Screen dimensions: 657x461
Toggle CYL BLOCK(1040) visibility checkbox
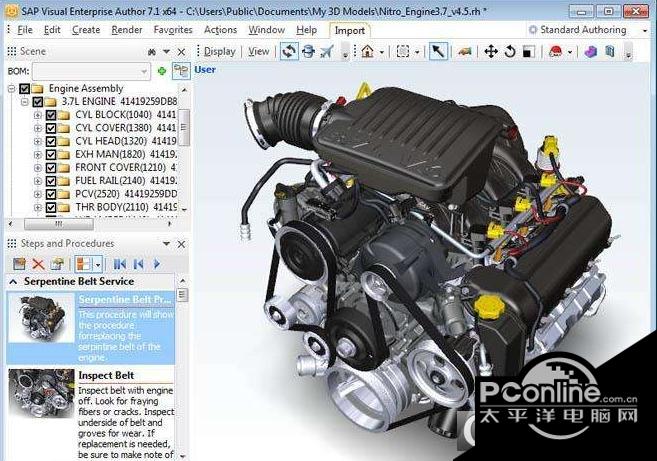click(x=51, y=115)
